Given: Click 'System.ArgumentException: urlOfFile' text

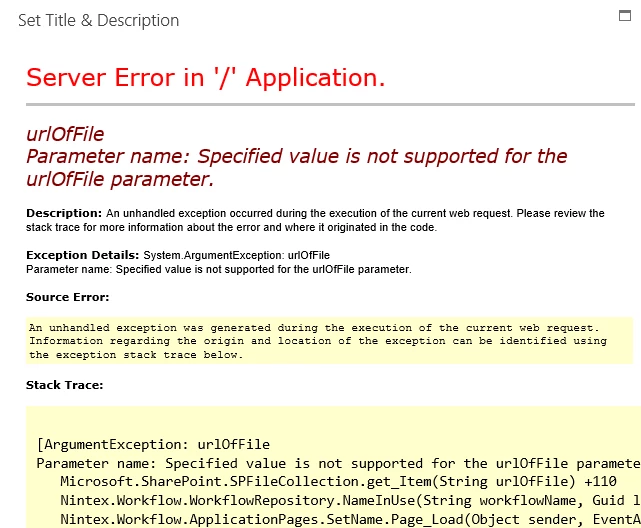Looking at the screenshot, I should pos(236,255).
